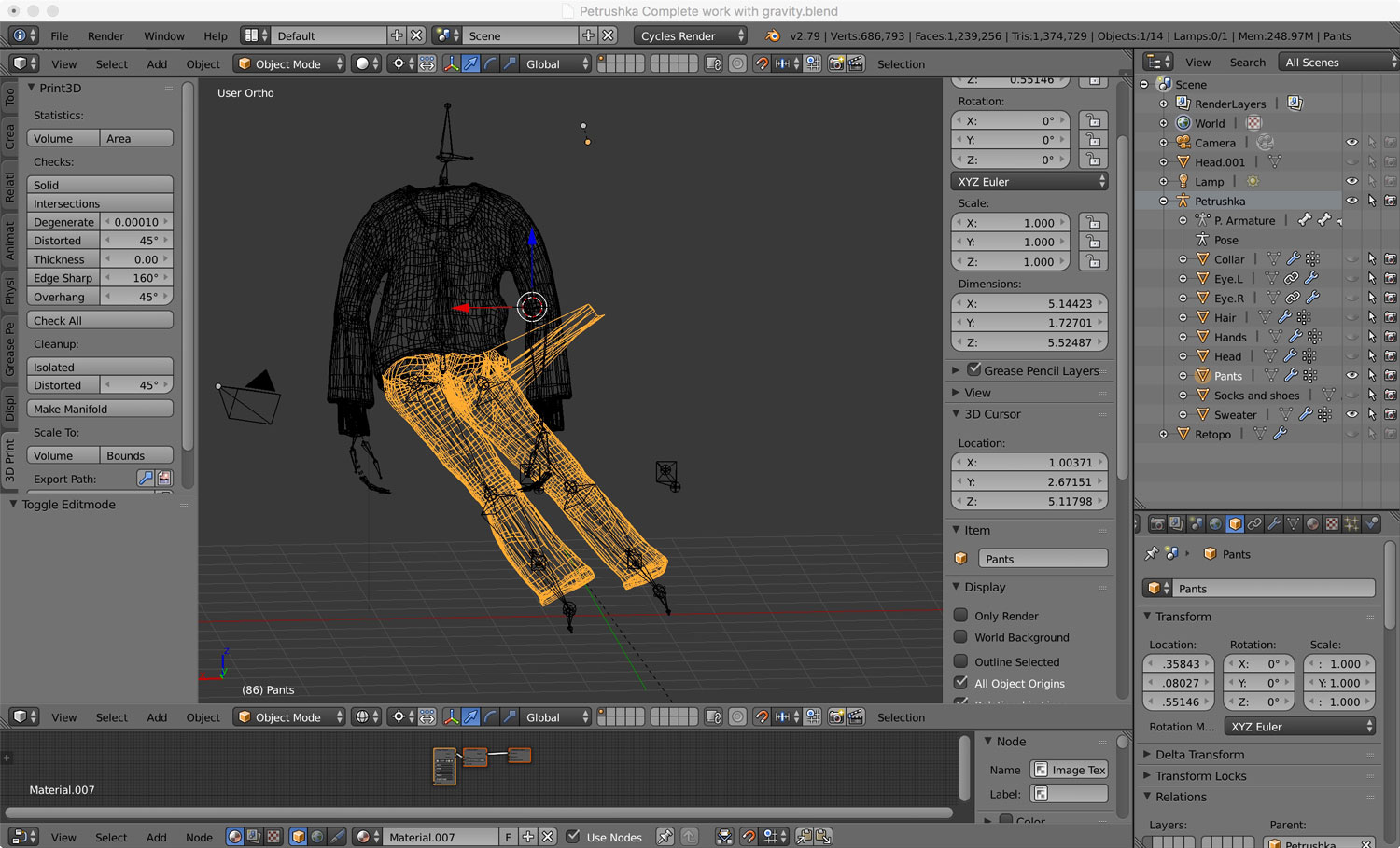
Task: Open the Object Constraints chain icon tab
Action: (1254, 524)
